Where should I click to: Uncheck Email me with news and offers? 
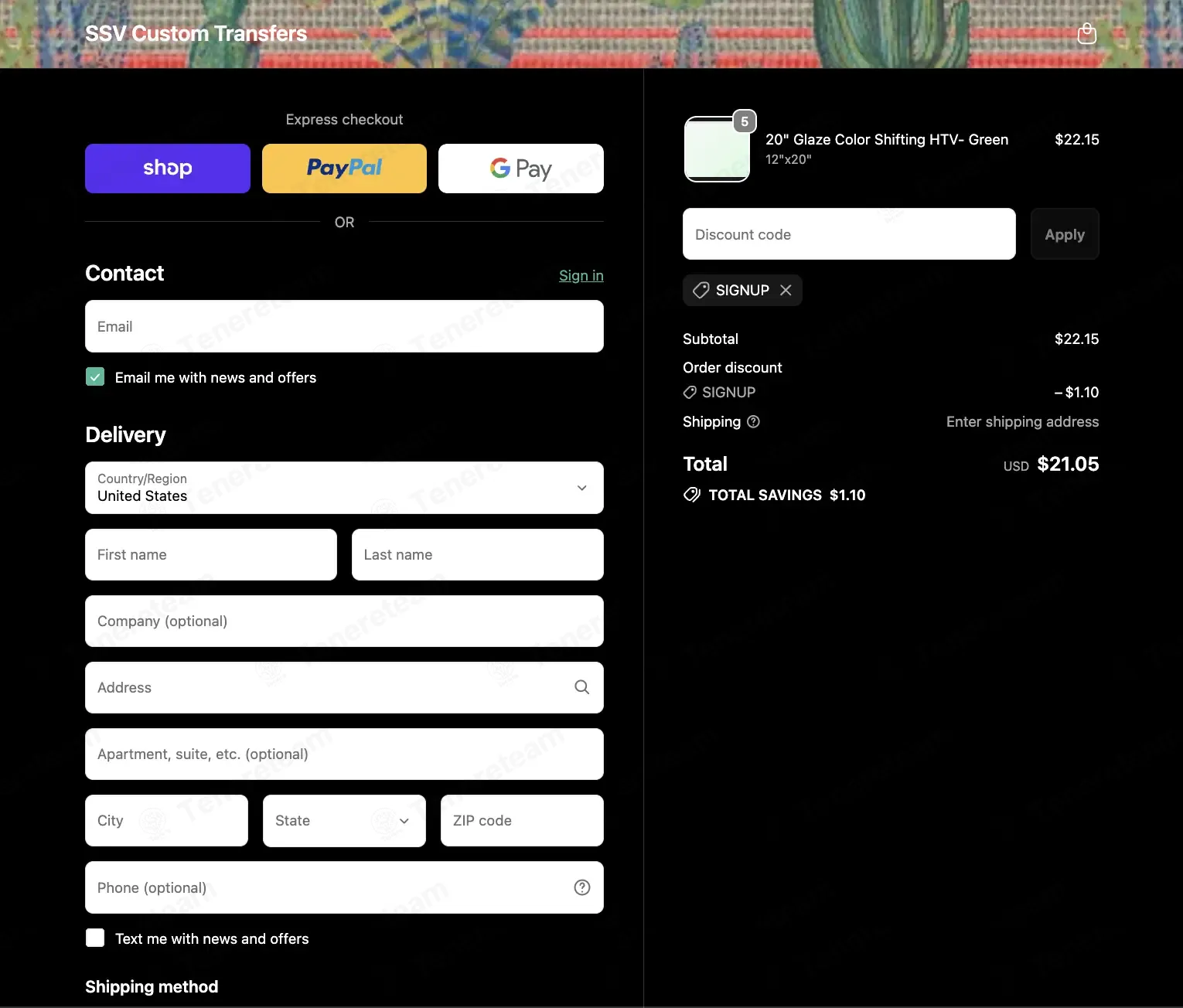click(95, 377)
